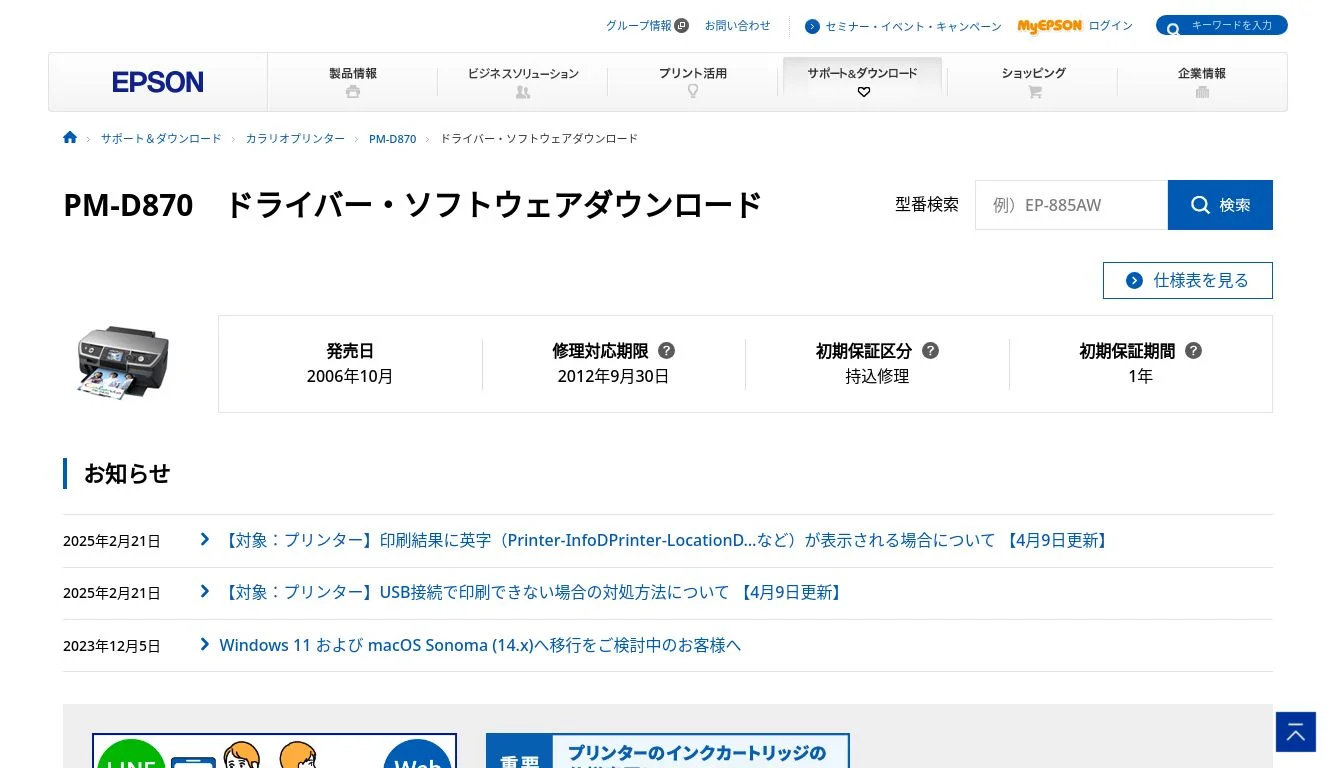1336x768 pixels.
Task: Click the ログイン link
Action: pos(1111,26)
